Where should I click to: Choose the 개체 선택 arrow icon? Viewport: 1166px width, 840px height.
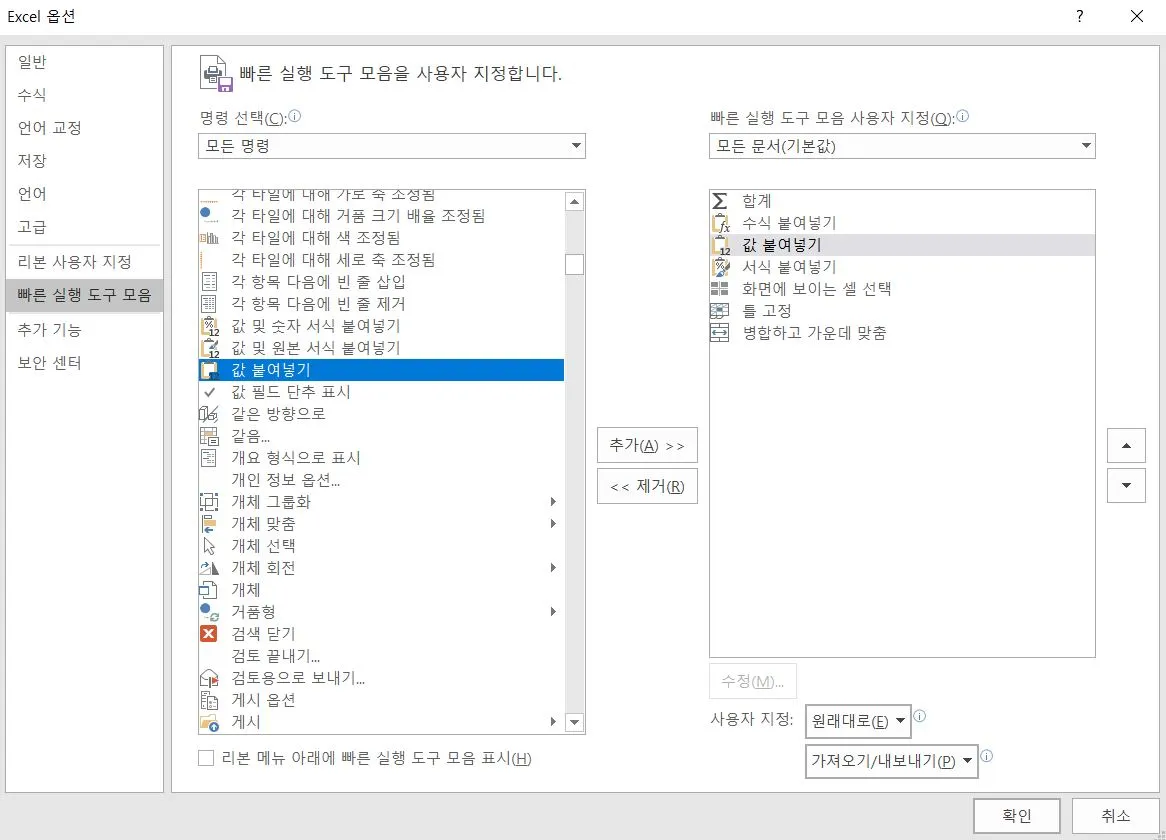[209, 545]
